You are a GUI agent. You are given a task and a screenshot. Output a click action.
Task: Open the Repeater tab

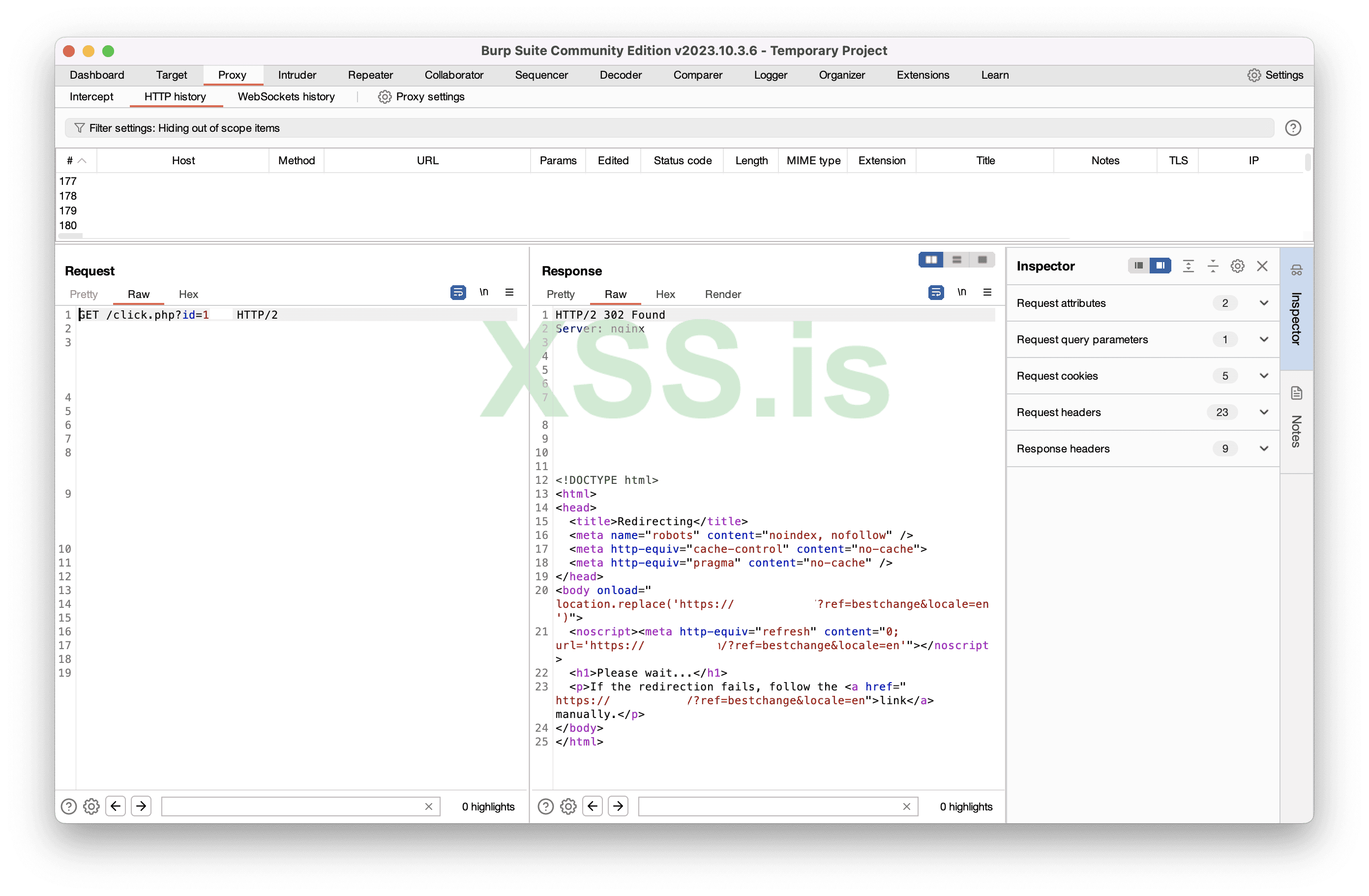(370, 75)
